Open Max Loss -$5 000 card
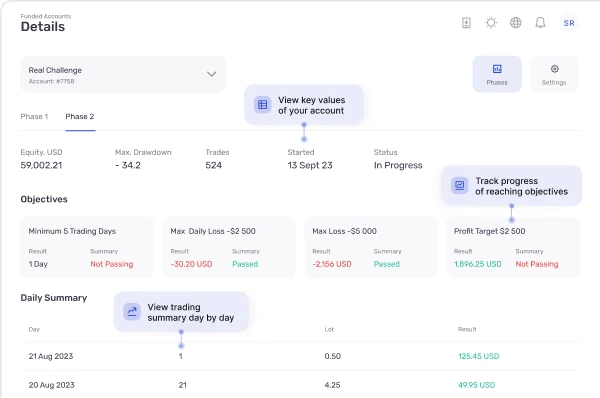Image resolution: width=600 pixels, height=398 pixels. pos(371,247)
